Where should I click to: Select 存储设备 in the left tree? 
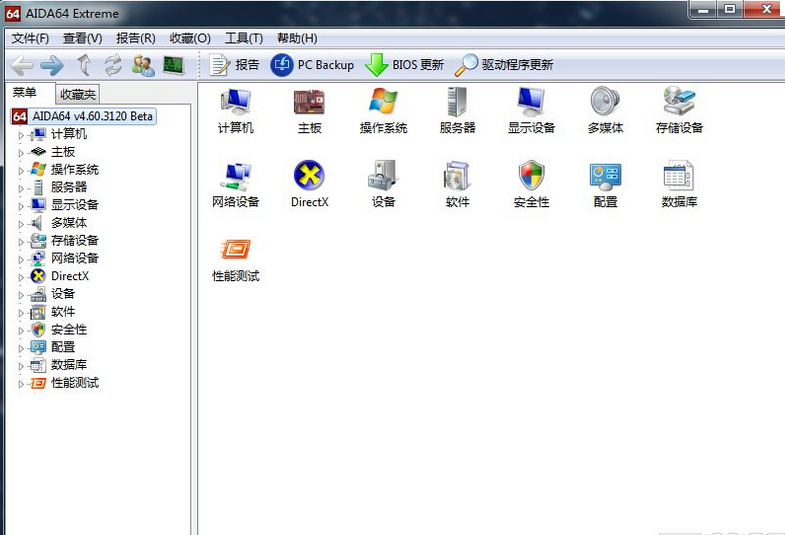tap(75, 241)
